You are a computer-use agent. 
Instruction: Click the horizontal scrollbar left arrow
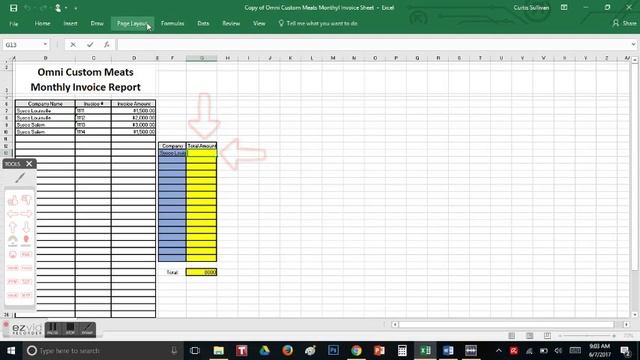[x=395, y=324]
